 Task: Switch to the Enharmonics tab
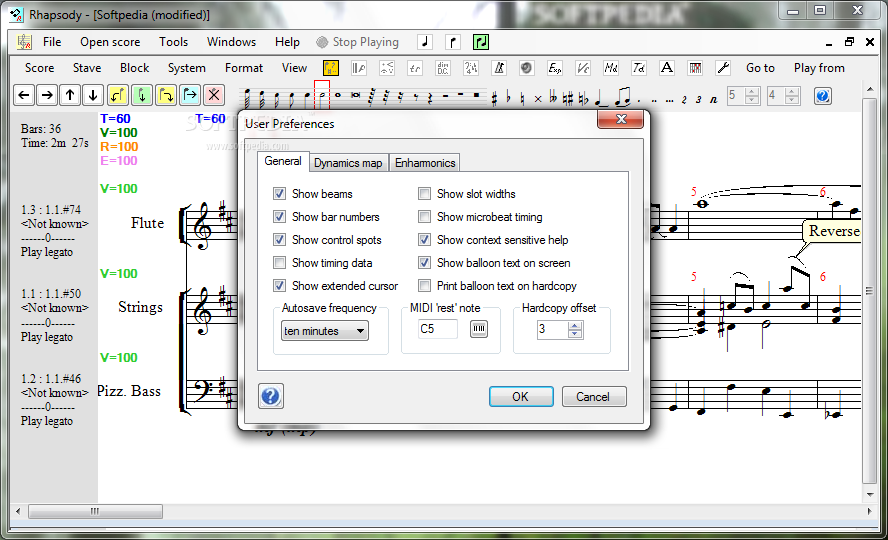425,163
